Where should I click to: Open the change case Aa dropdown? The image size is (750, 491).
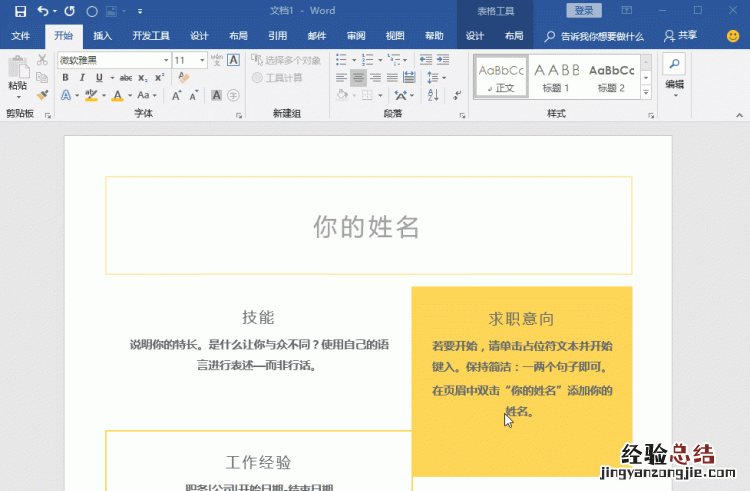[147, 95]
